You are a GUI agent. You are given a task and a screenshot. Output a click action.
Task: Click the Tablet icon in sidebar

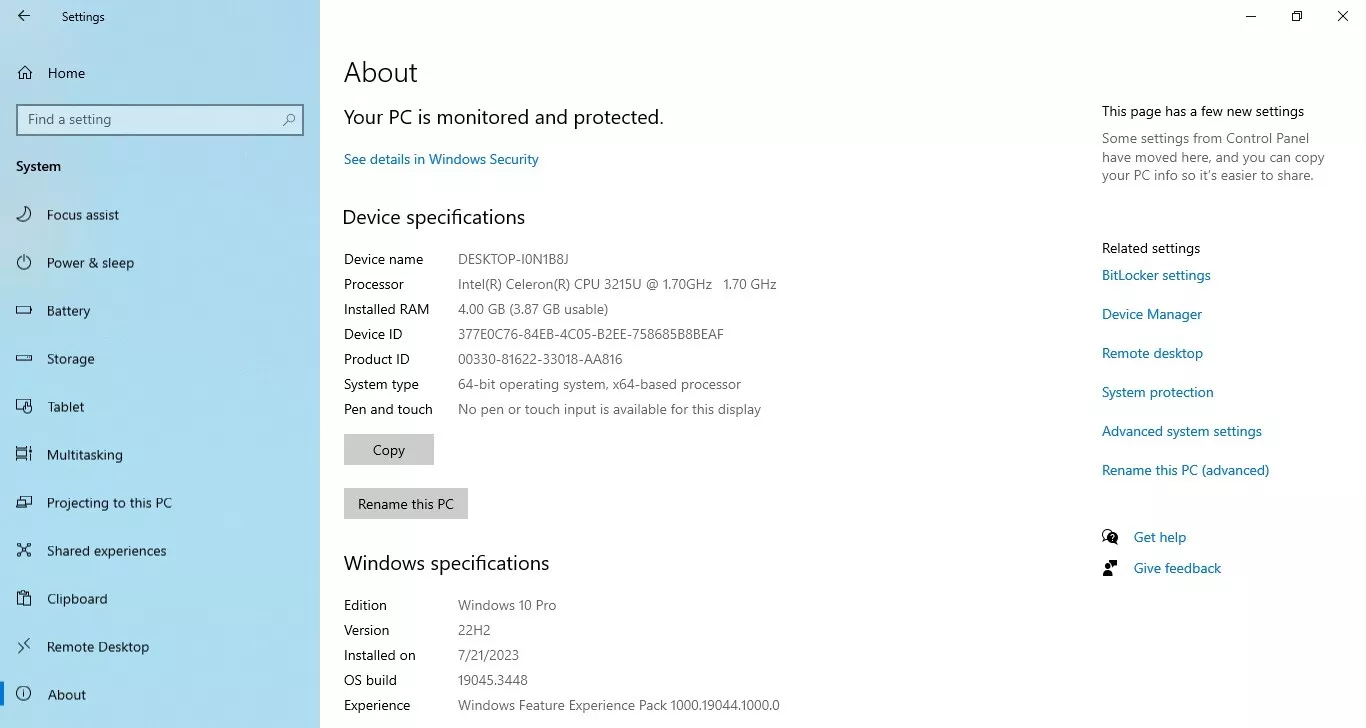(25, 407)
